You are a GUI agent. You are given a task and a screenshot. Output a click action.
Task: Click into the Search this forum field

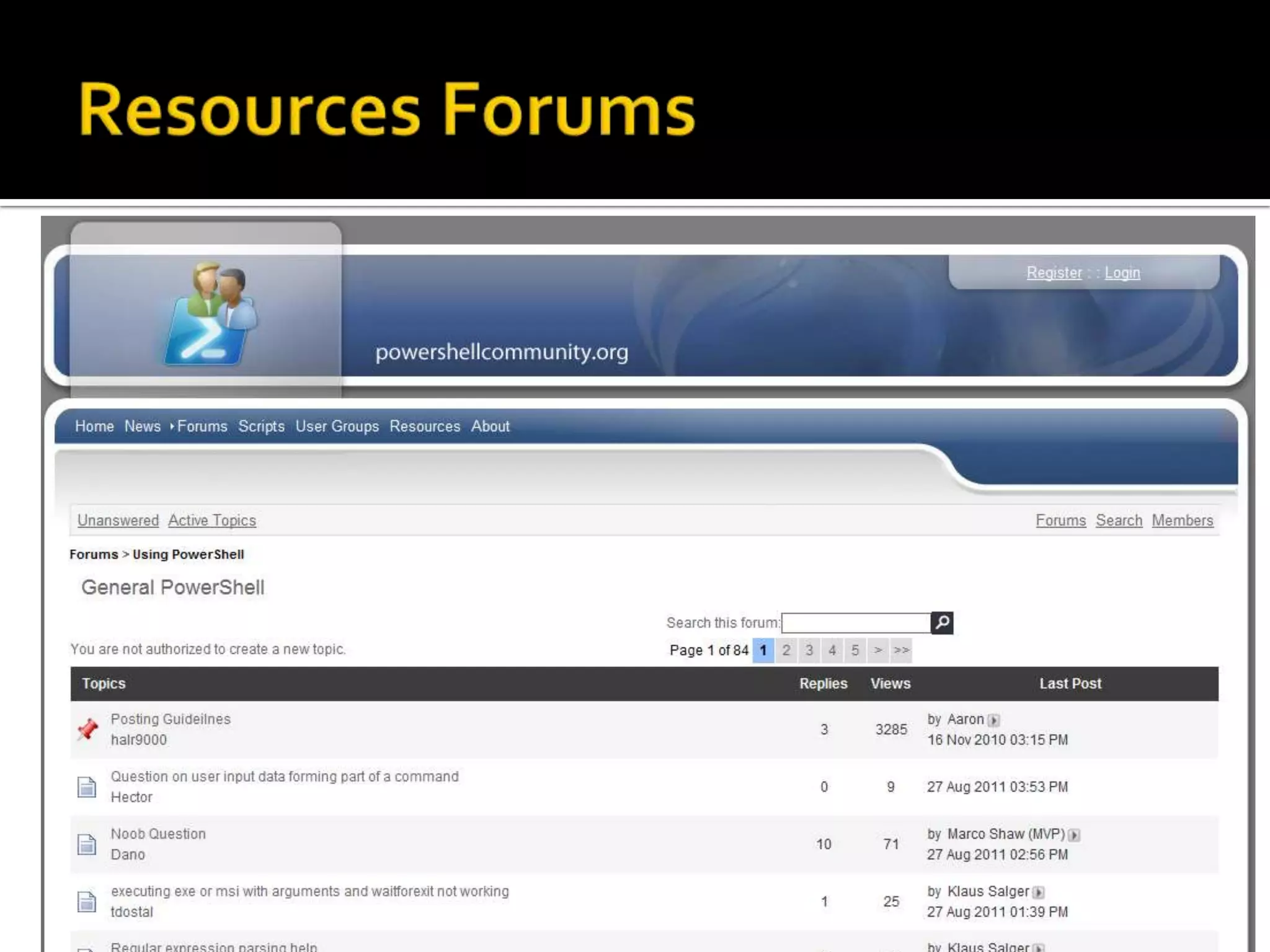(x=856, y=622)
